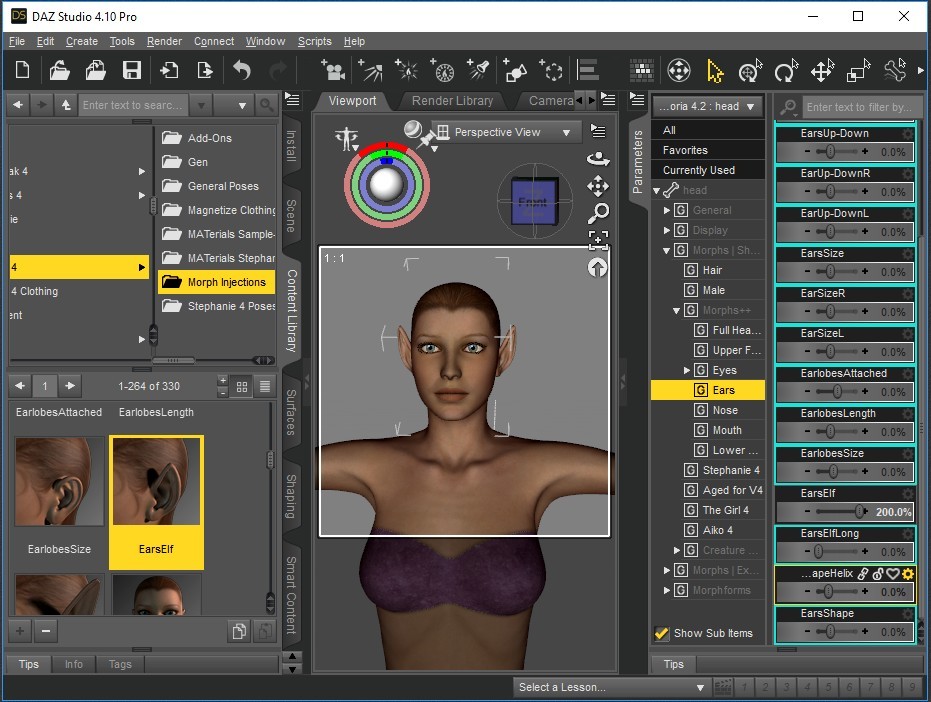Create a new camera with the camera icon
This screenshot has width=931, height=702.
coord(333,70)
